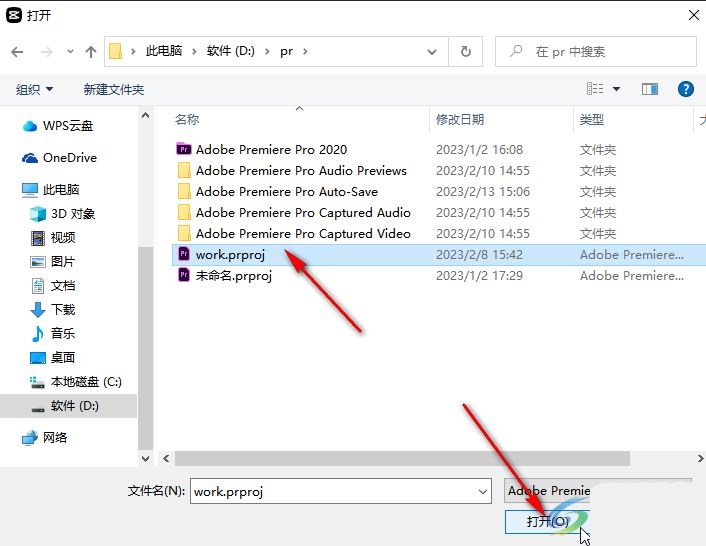Open 下载 folder in navigation pane

click(x=53, y=310)
